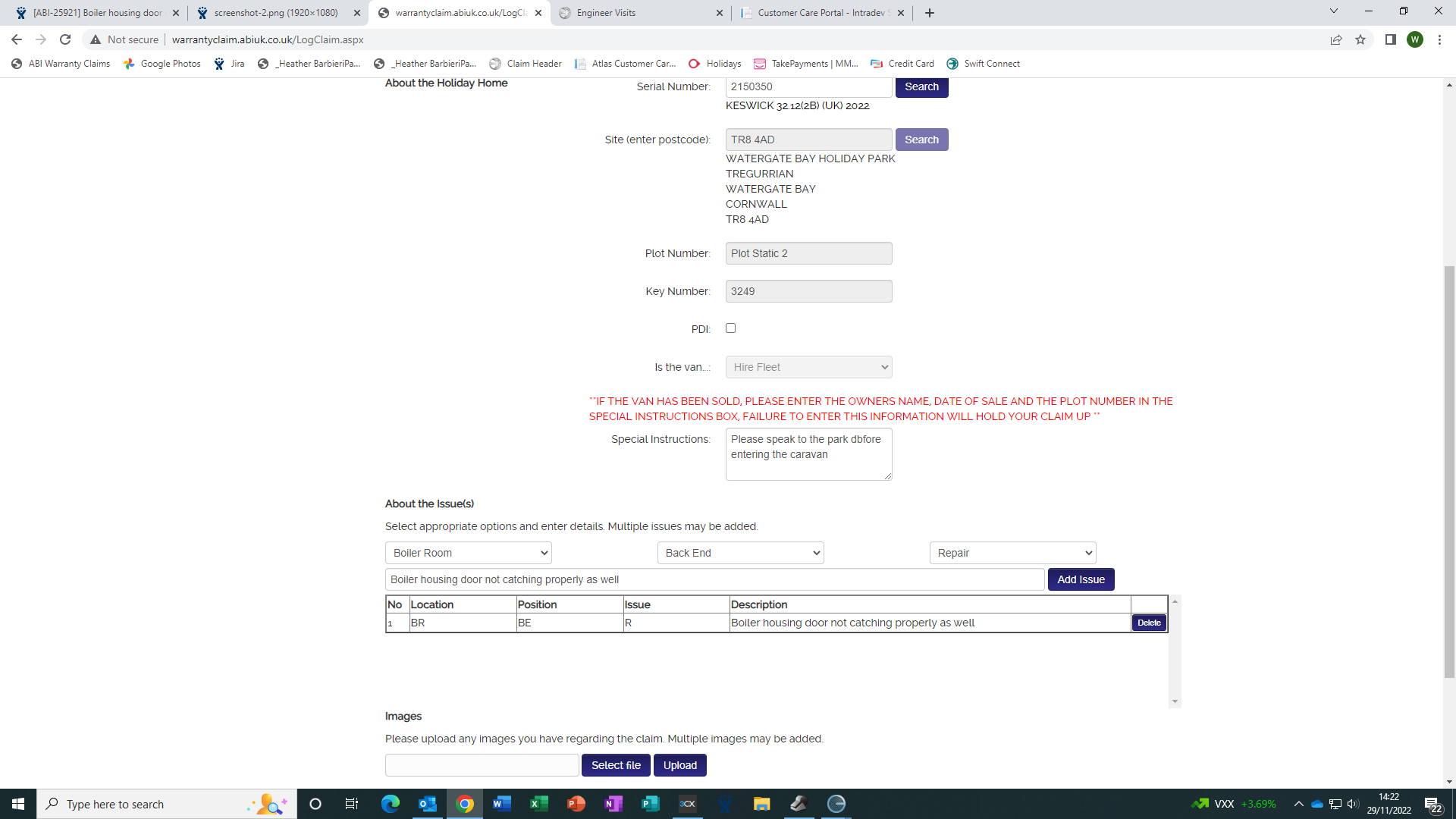The height and width of the screenshot is (819, 1456).
Task: Bookmark this page with the star icon
Action: click(1360, 39)
